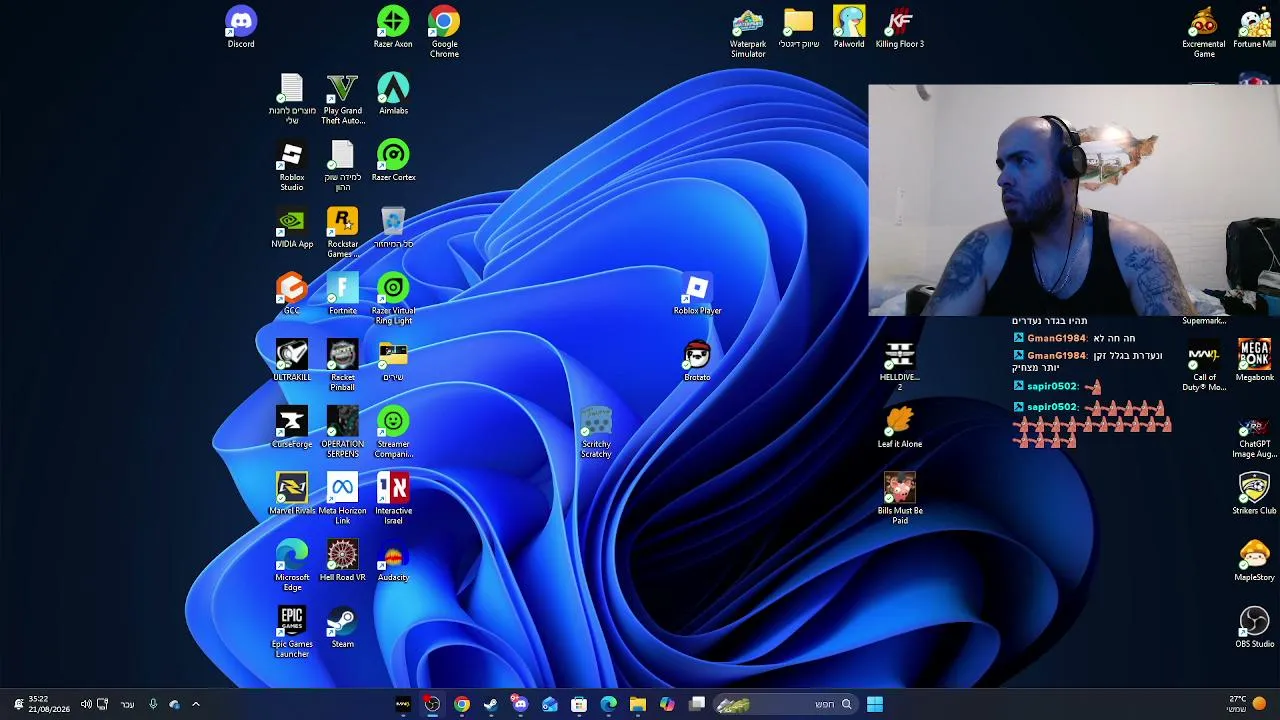Click the taskbar search box
1280x720 pixels.
[786, 704]
